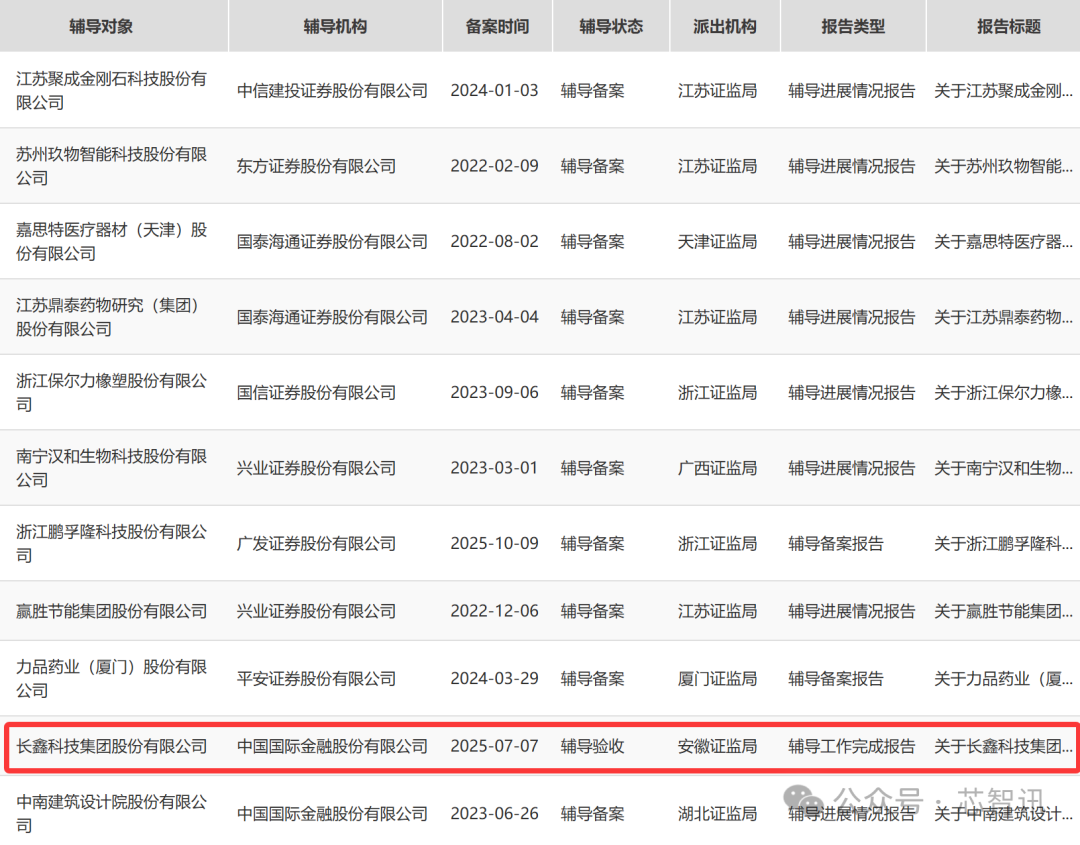
Task: Open the 关于苏州玖物智能 report link
Action: [1003, 166]
